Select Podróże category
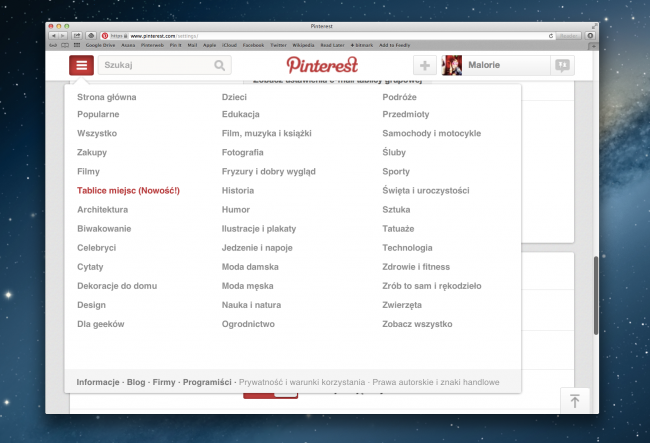The image size is (650, 443). (x=400, y=97)
